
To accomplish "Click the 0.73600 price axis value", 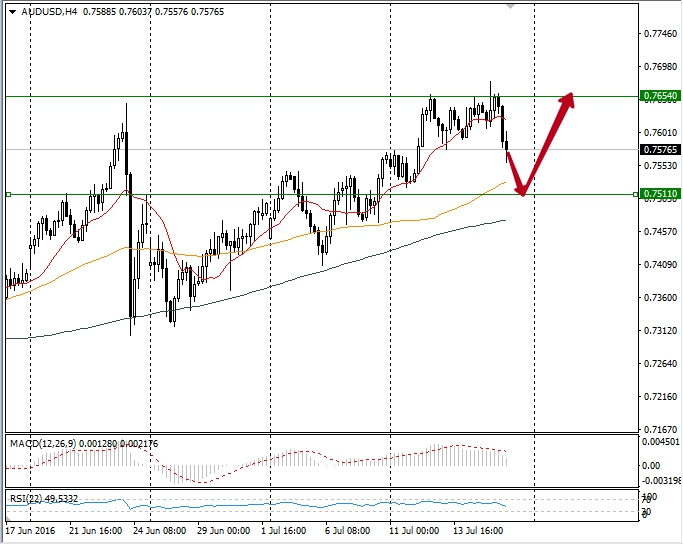I will (x=661, y=297).
